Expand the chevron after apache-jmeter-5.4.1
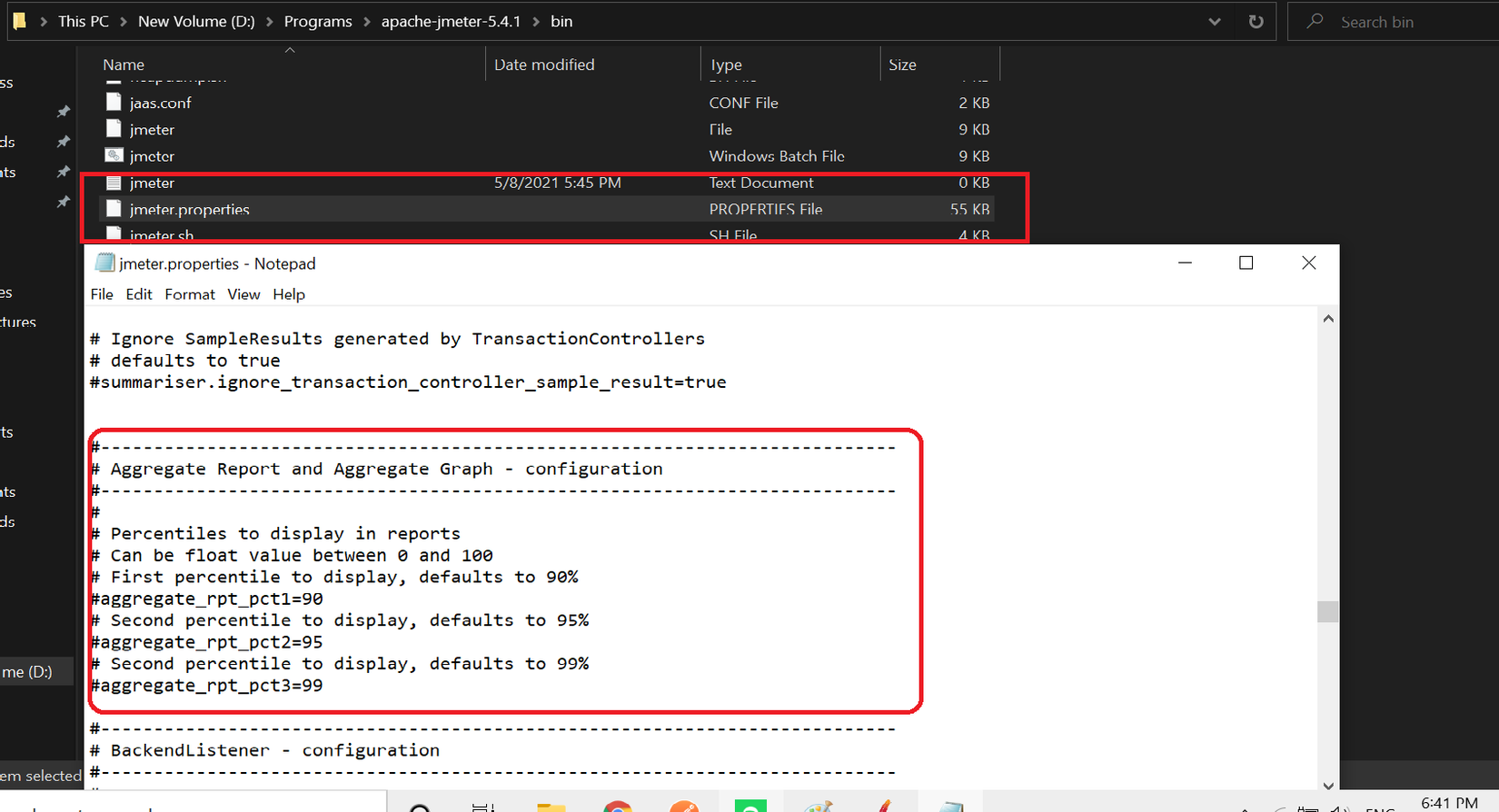This screenshot has width=1499, height=812. click(536, 22)
